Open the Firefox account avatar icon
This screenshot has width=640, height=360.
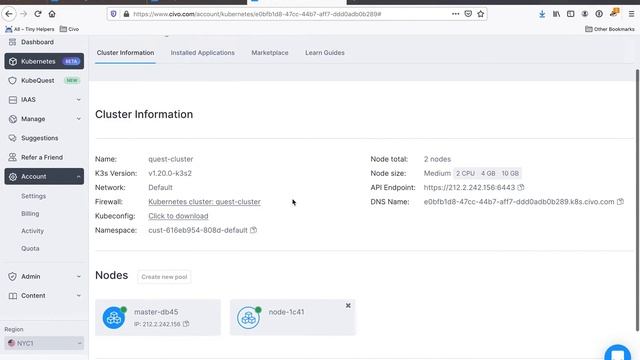click(585, 14)
